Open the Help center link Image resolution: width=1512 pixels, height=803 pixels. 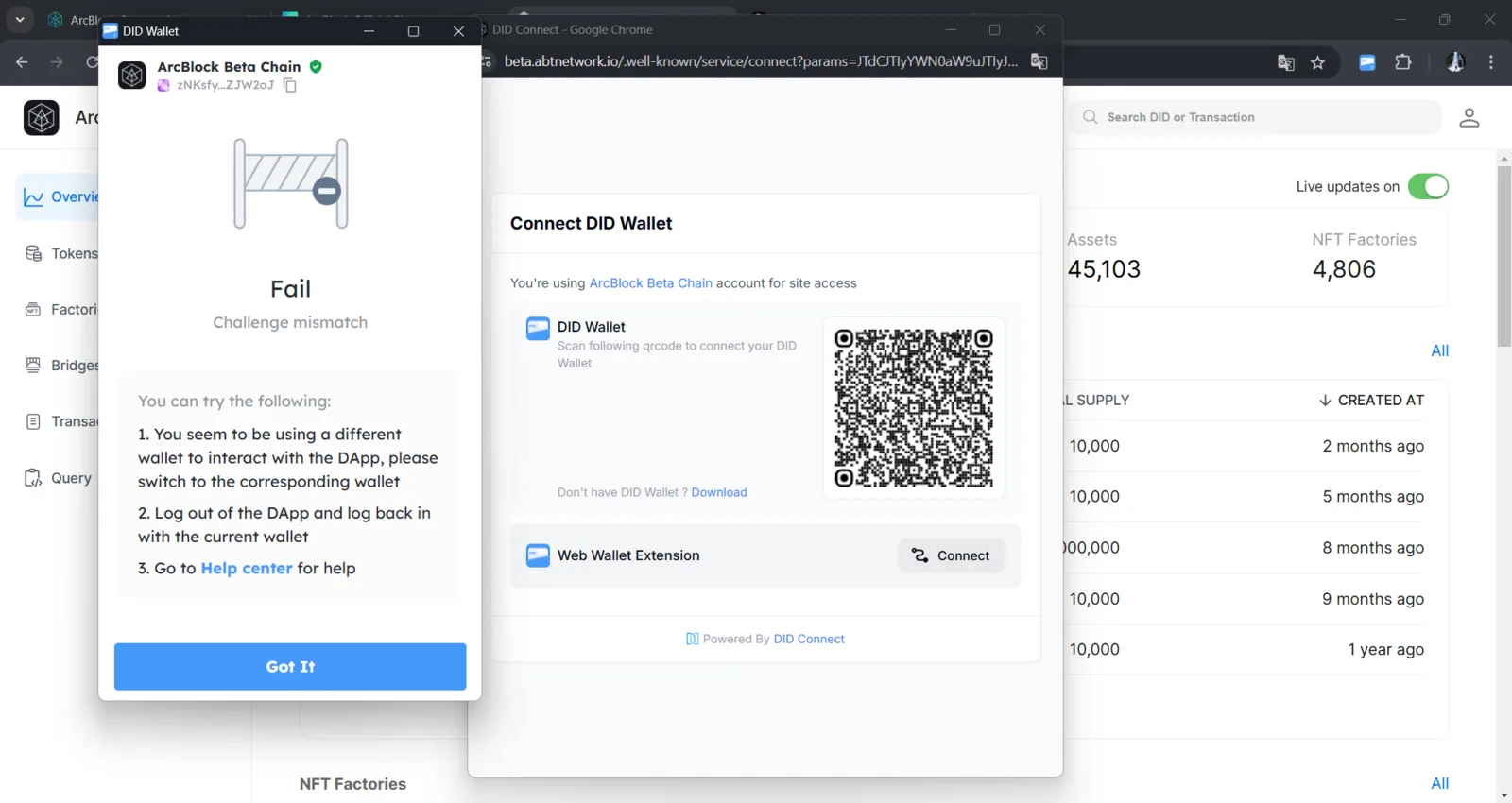(x=247, y=569)
